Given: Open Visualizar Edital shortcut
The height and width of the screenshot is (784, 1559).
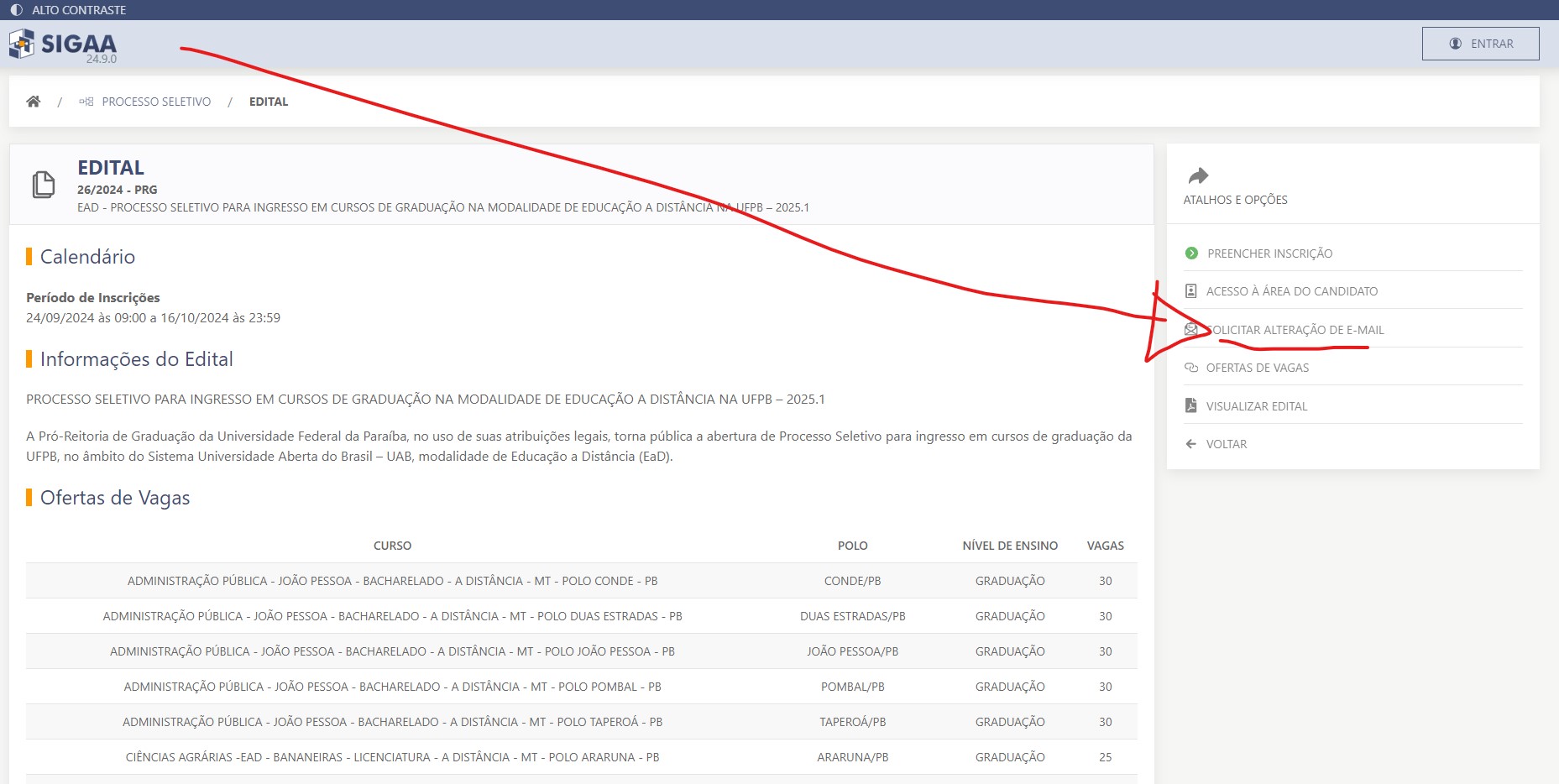Looking at the screenshot, I should (x=1256, y=406).
